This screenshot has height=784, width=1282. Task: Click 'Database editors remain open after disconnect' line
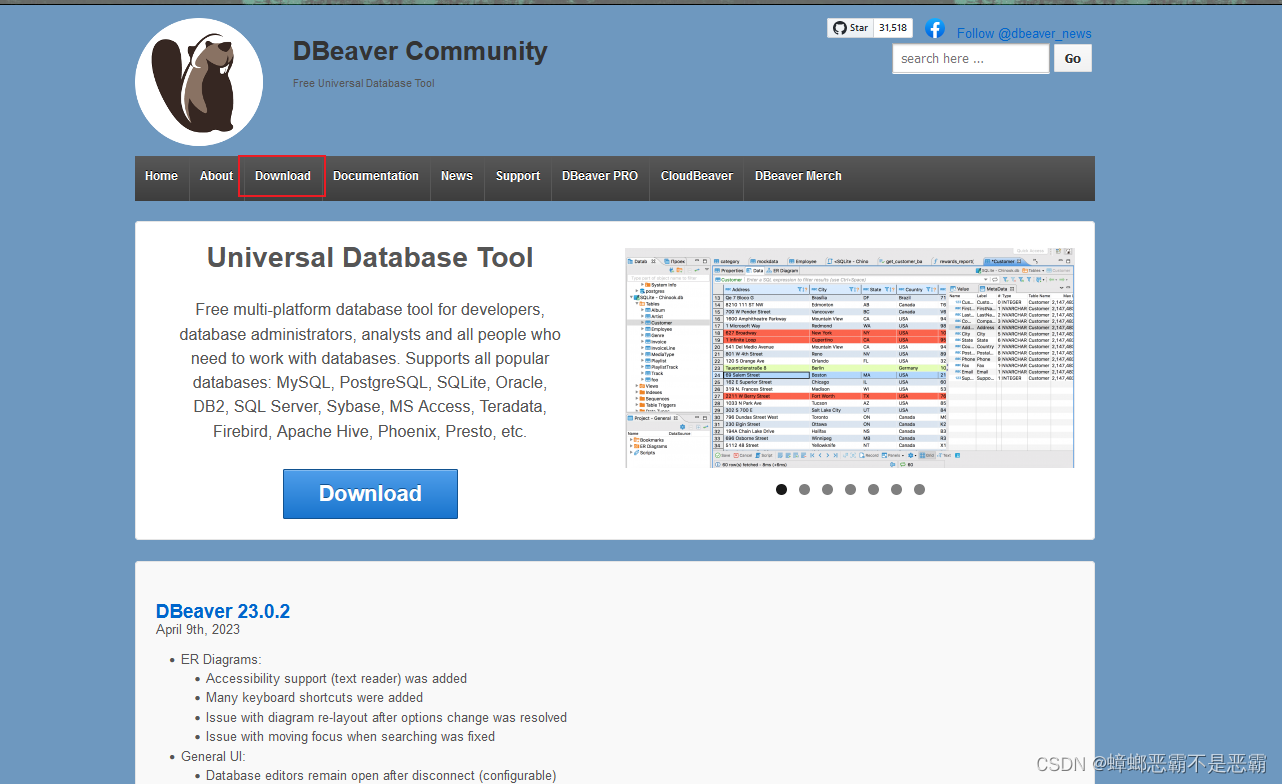click(x=381, y=776)
